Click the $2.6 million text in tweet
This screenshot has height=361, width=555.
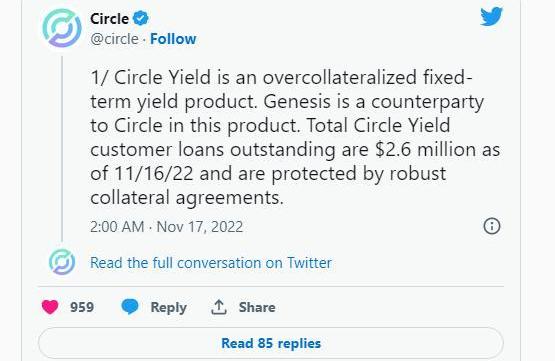(x=426, y=149)
